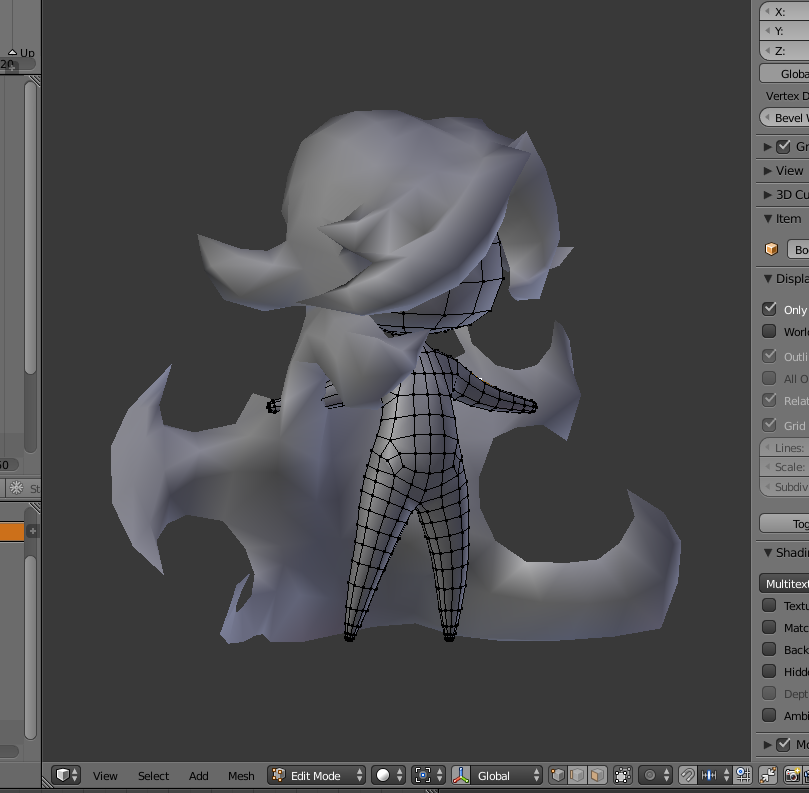Open the Multitexture shading dropdown

click(x=784, y=584)
